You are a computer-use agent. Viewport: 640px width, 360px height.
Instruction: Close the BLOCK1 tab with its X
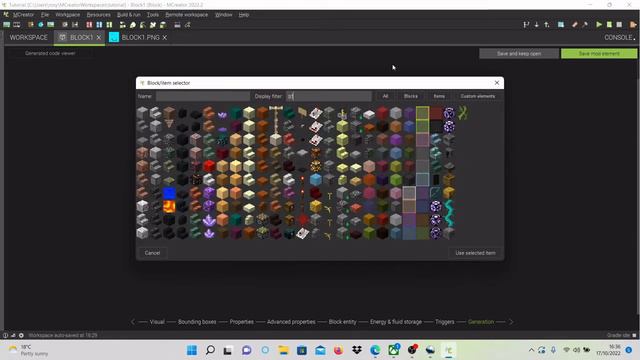pos(99,37)
